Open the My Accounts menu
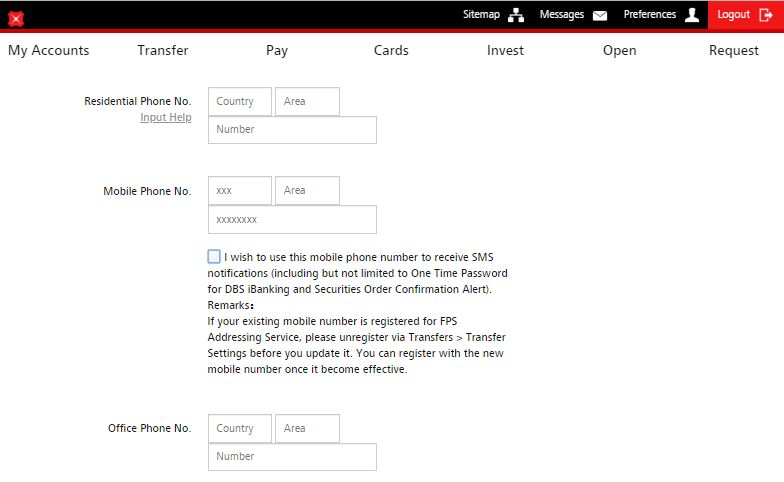Viewport: 784px width, 482px height. 48,50
